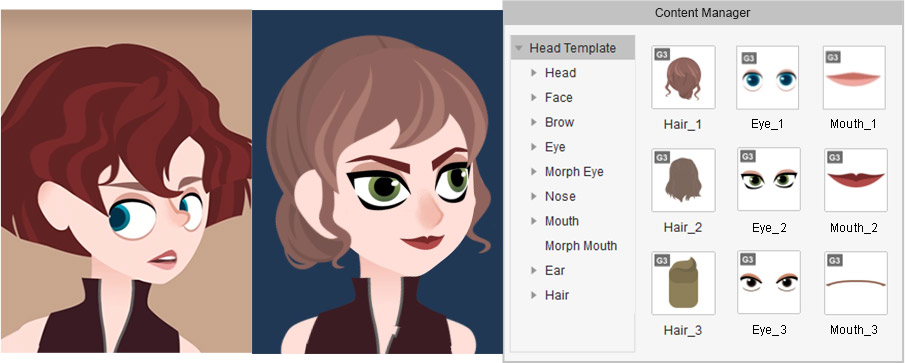Choose the Eye_3 brown eyes thumbnail
The height and width of the screenshot is (363, 905).
[768, 283]
